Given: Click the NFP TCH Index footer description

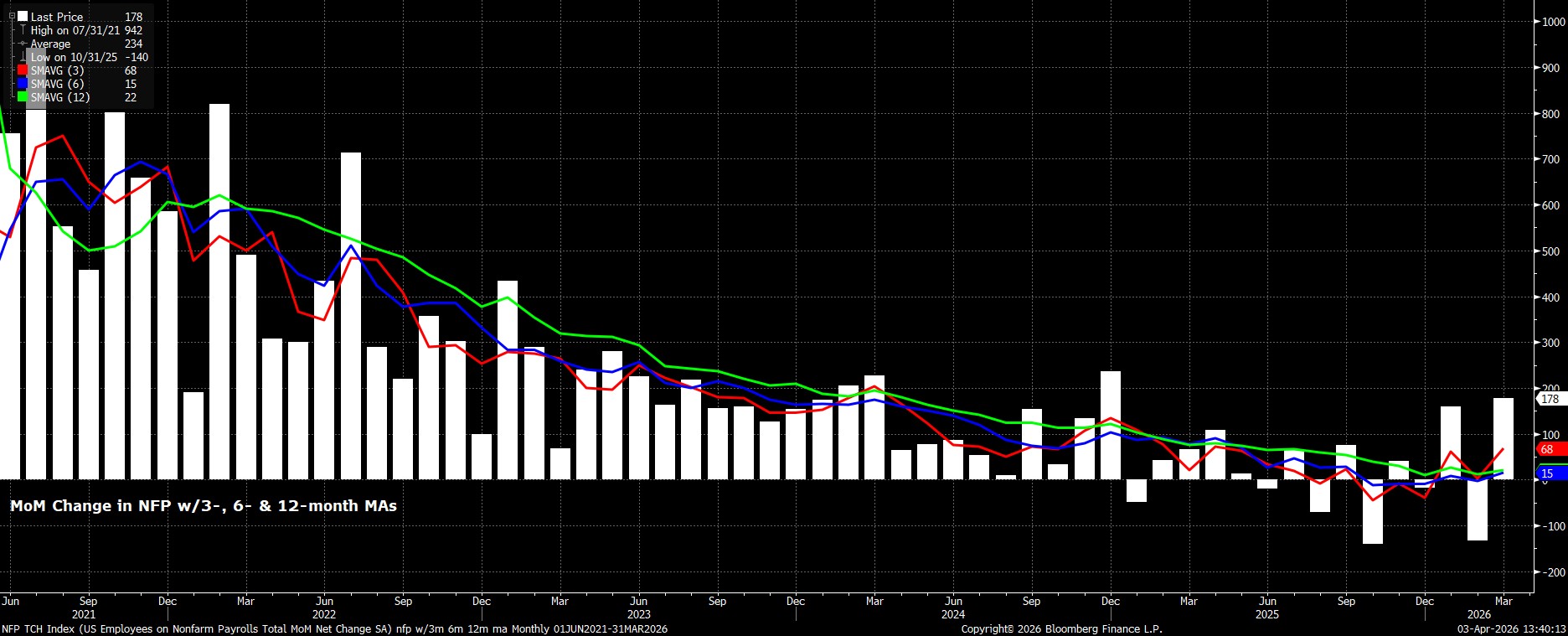Looking at the screenshot, I should point(335,628).
